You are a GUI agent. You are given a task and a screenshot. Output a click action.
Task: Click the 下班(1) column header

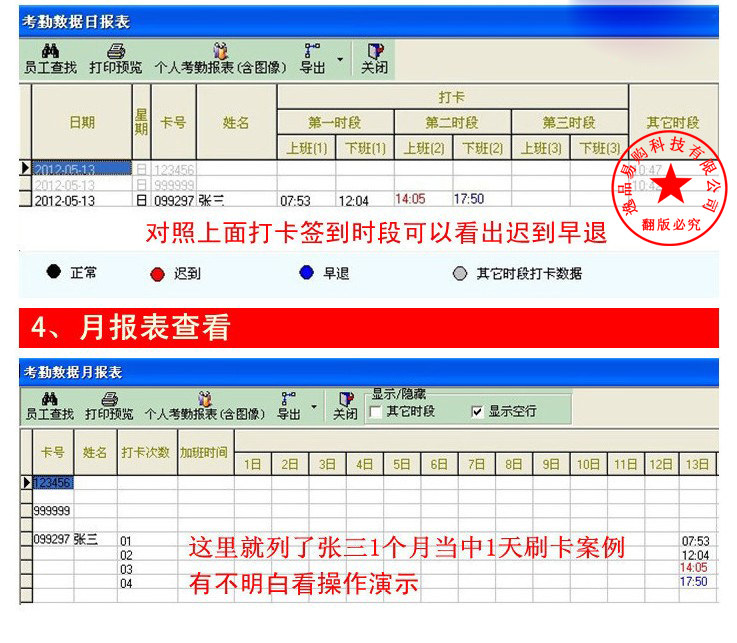(x=365, y=148)
